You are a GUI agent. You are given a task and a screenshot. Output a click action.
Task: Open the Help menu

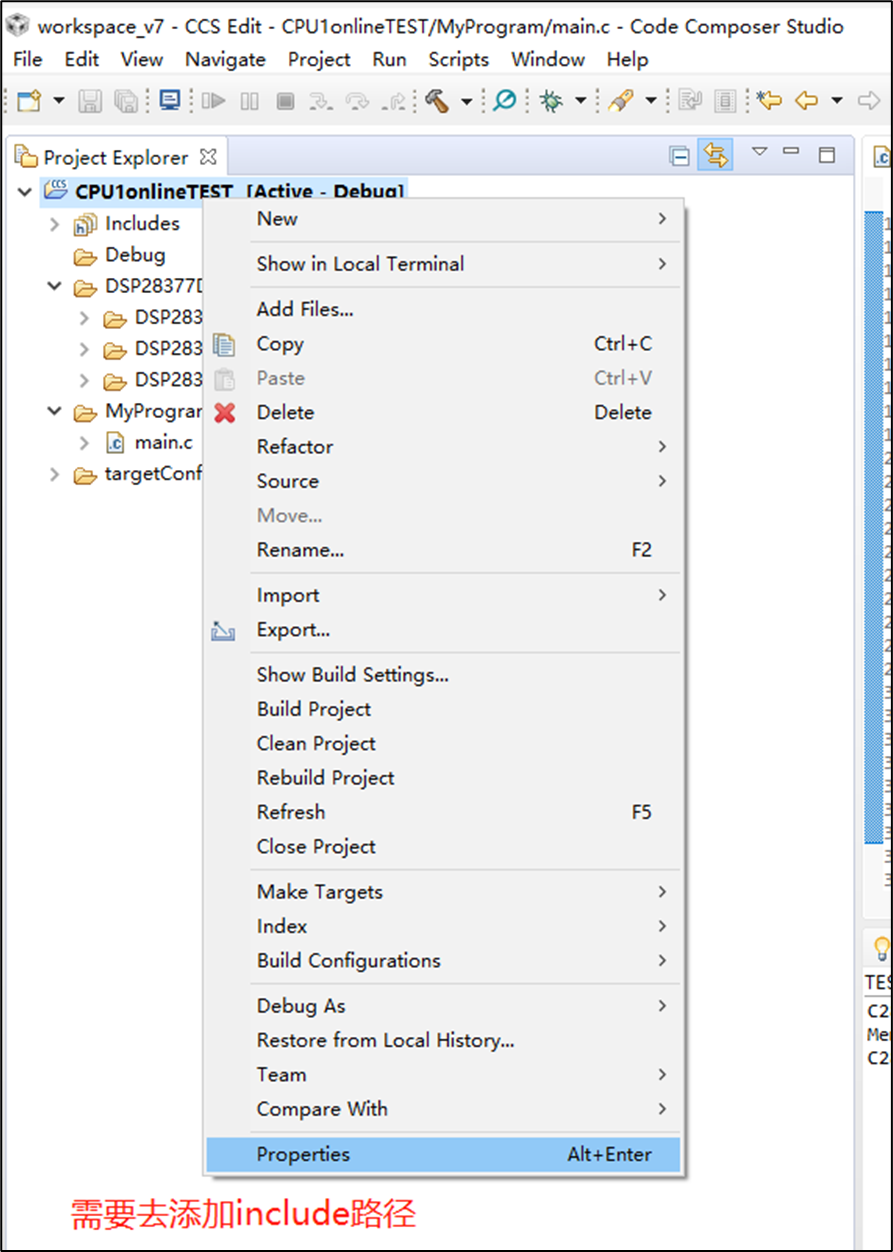(627, 59)
